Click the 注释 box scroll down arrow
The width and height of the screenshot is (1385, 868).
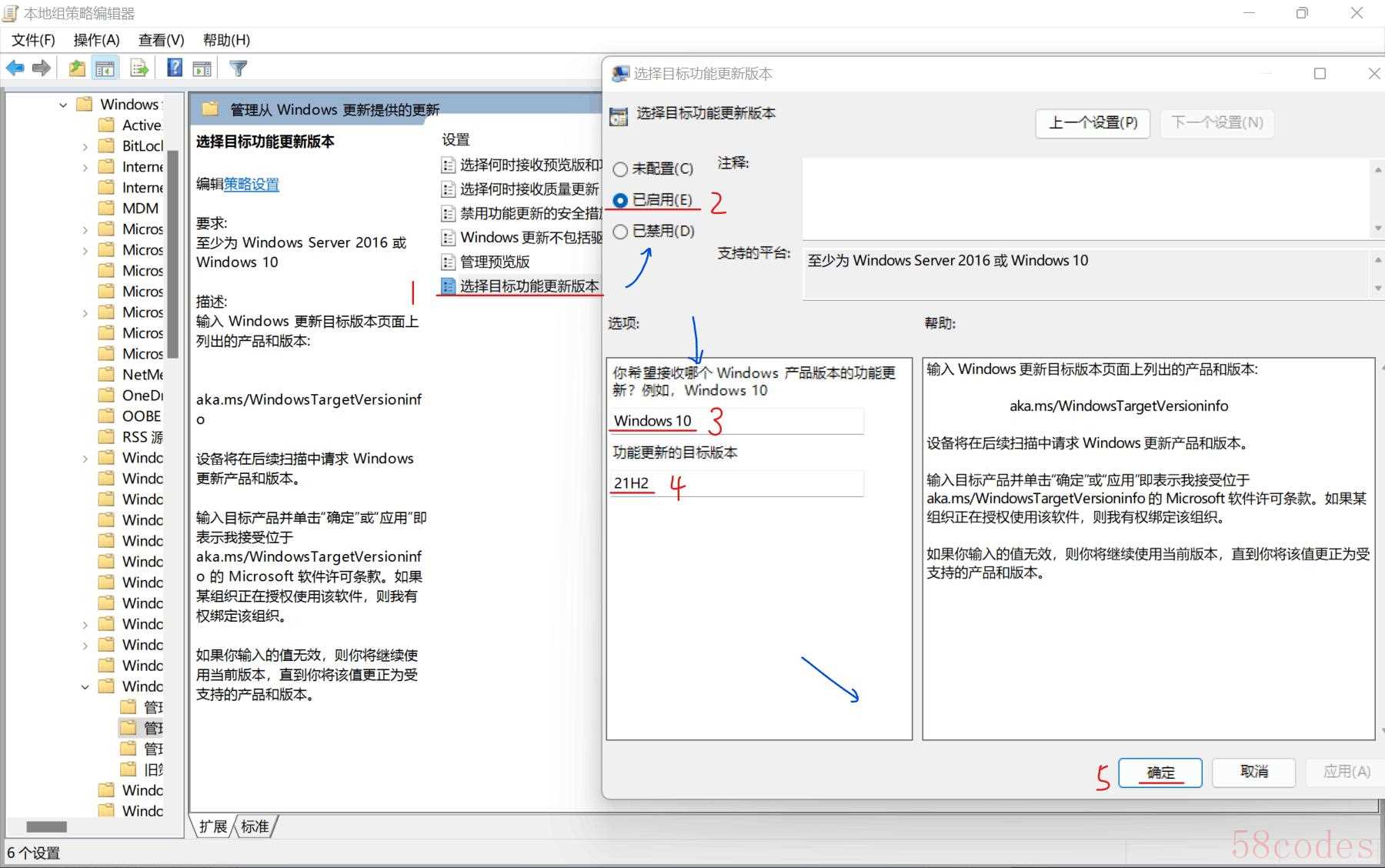coord(1377,229)
